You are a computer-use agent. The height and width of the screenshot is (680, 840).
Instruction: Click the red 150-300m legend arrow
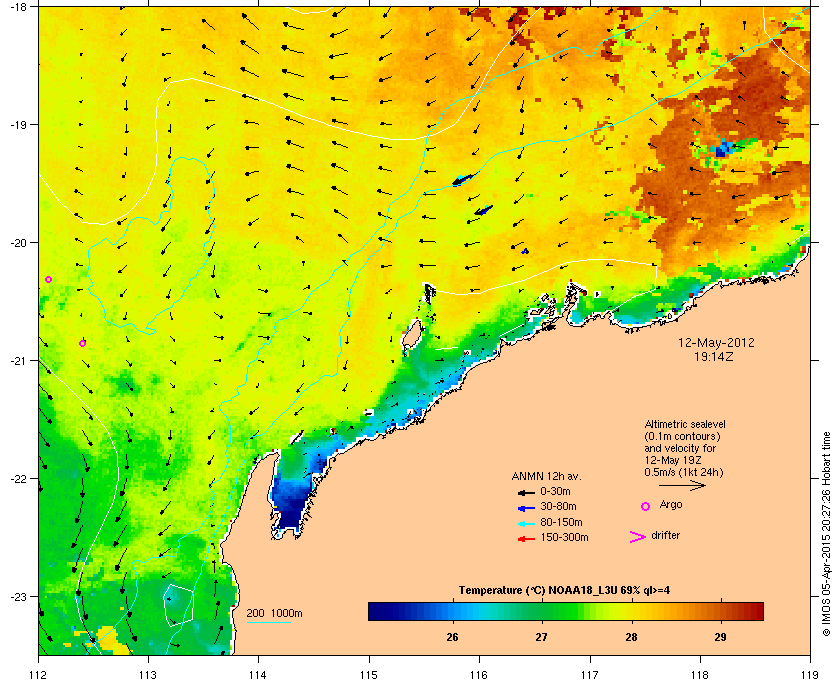(x=526, y=539)
